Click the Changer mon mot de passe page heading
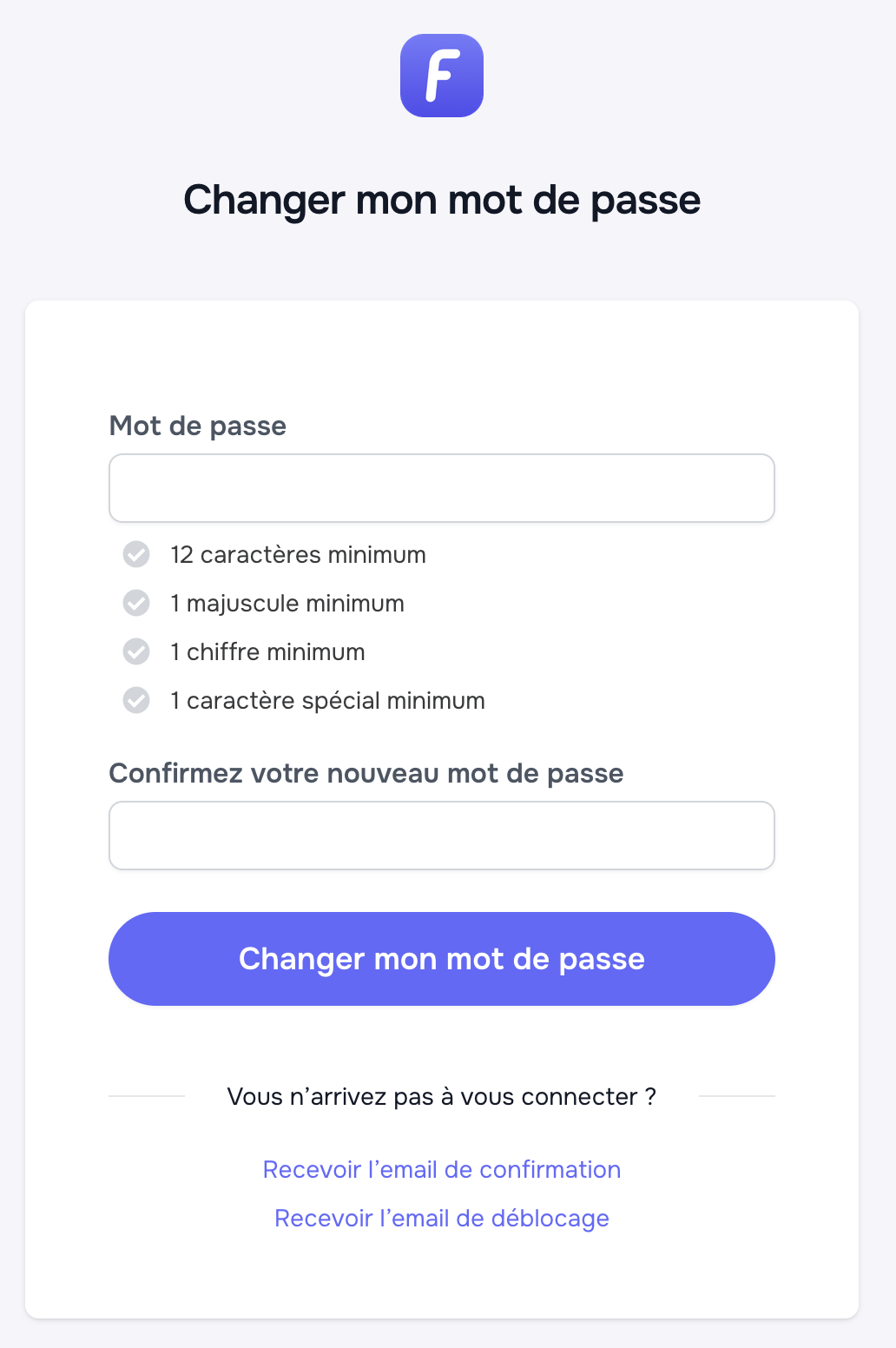The width and height of the screenshot is (896, 1348). (441, 200)
